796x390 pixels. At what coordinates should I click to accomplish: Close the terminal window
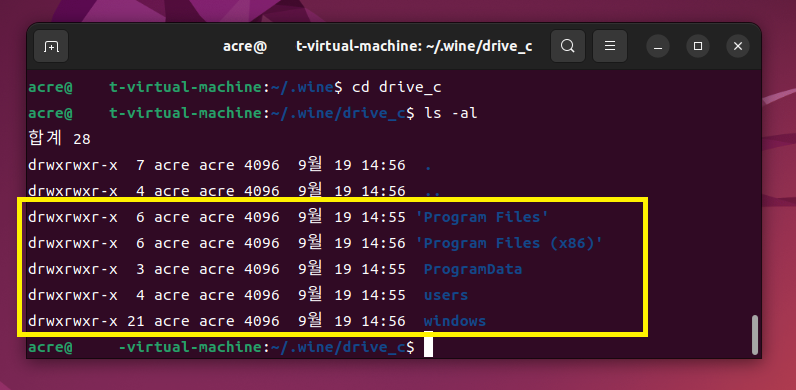click(x=738, y=47)
